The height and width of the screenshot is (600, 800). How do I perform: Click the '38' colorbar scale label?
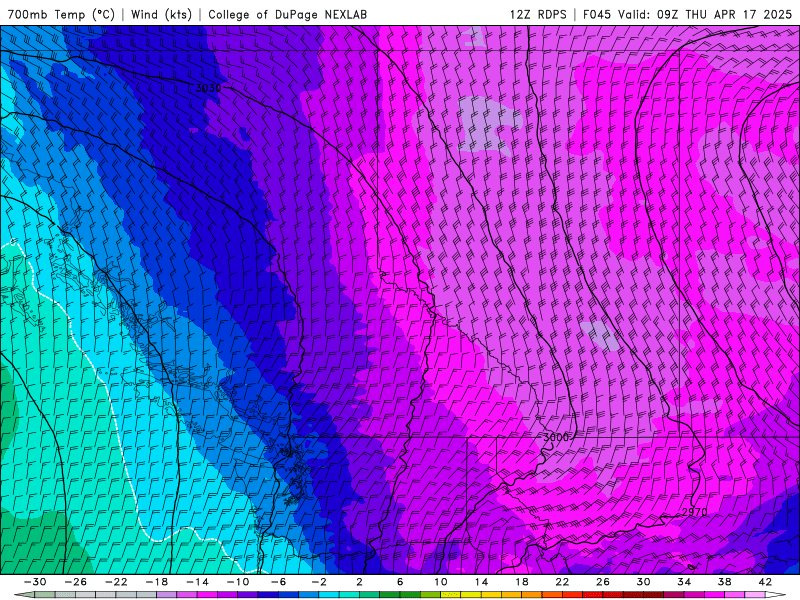(x=724, y=582)
